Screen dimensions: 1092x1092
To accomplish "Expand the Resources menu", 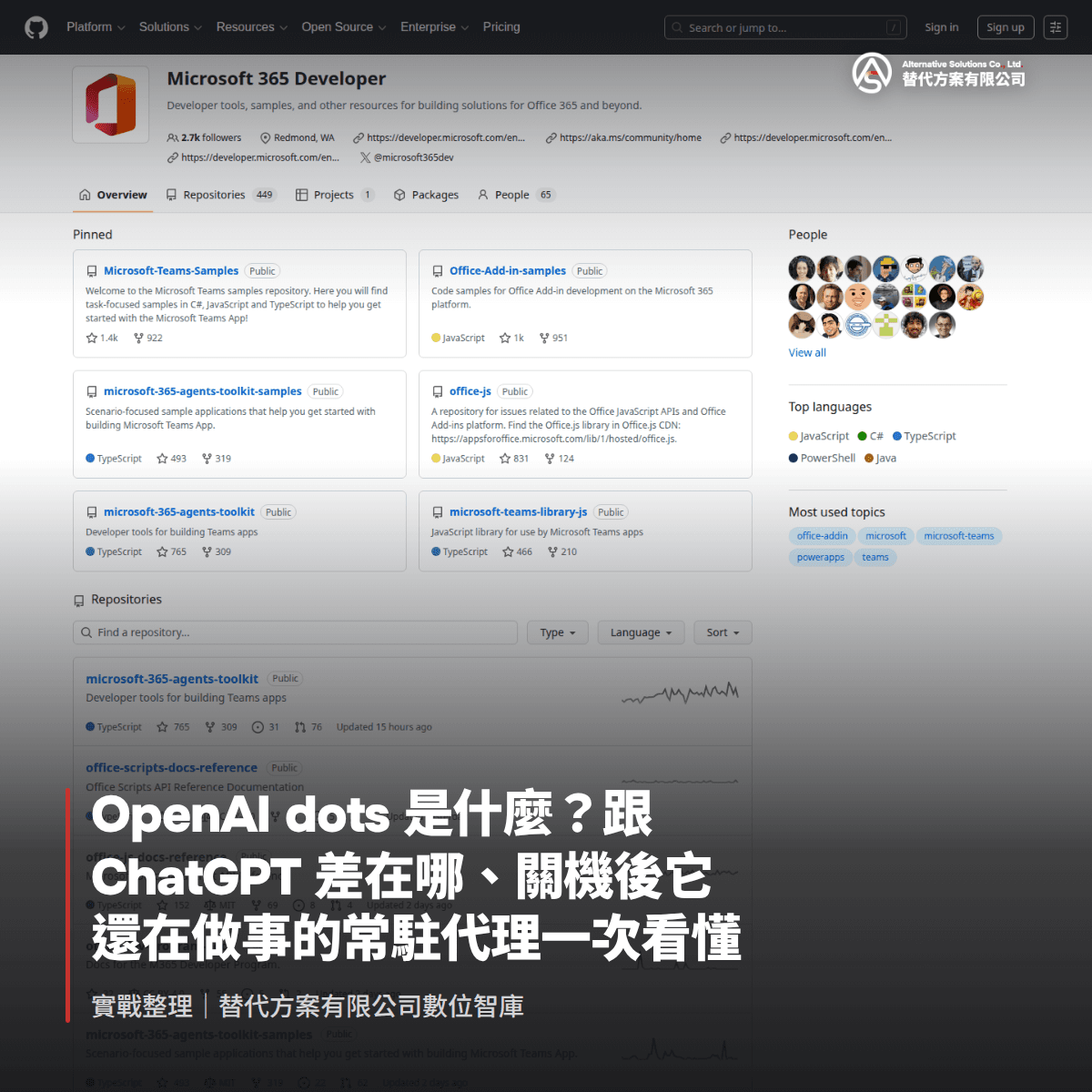I will [x=251, y=27].
